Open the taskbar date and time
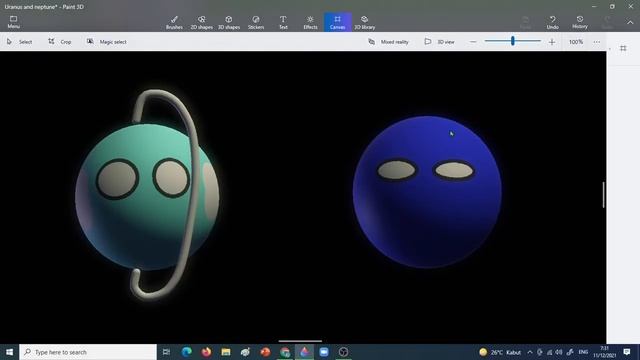640x360 pixels. [604, 352]
